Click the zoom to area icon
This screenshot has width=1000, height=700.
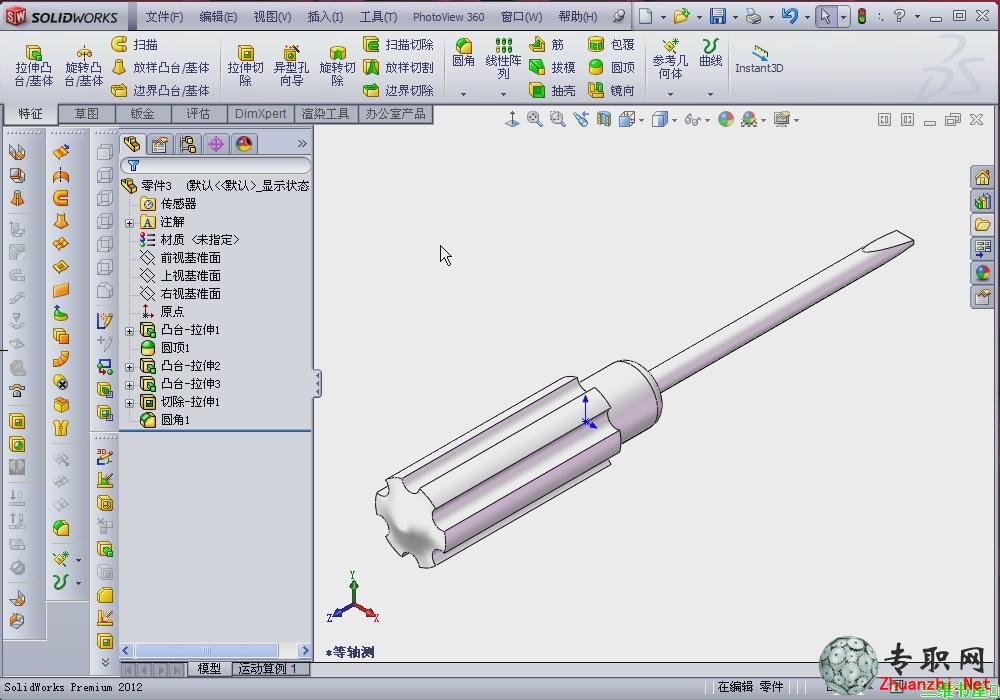[557, 119]
